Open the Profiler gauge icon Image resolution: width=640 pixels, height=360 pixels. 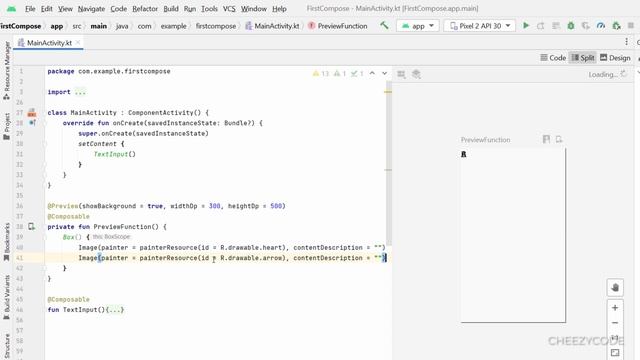tap(601, 26)
